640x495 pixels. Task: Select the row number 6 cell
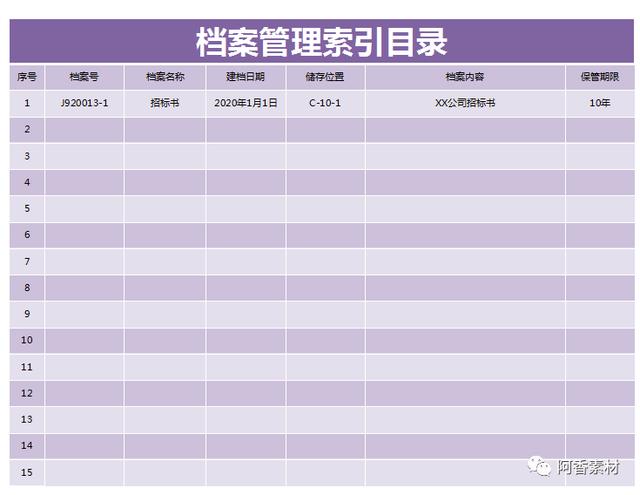click(x=27, y=235)
